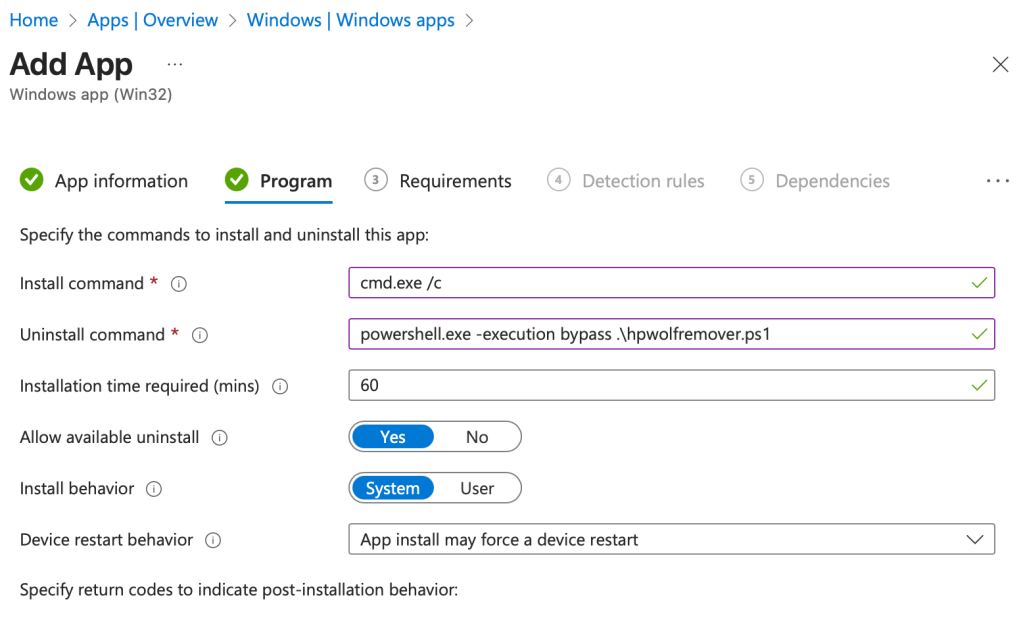Open Device restart behavior dropdown
Viewport: 1023px width, 627px height.
671,540
